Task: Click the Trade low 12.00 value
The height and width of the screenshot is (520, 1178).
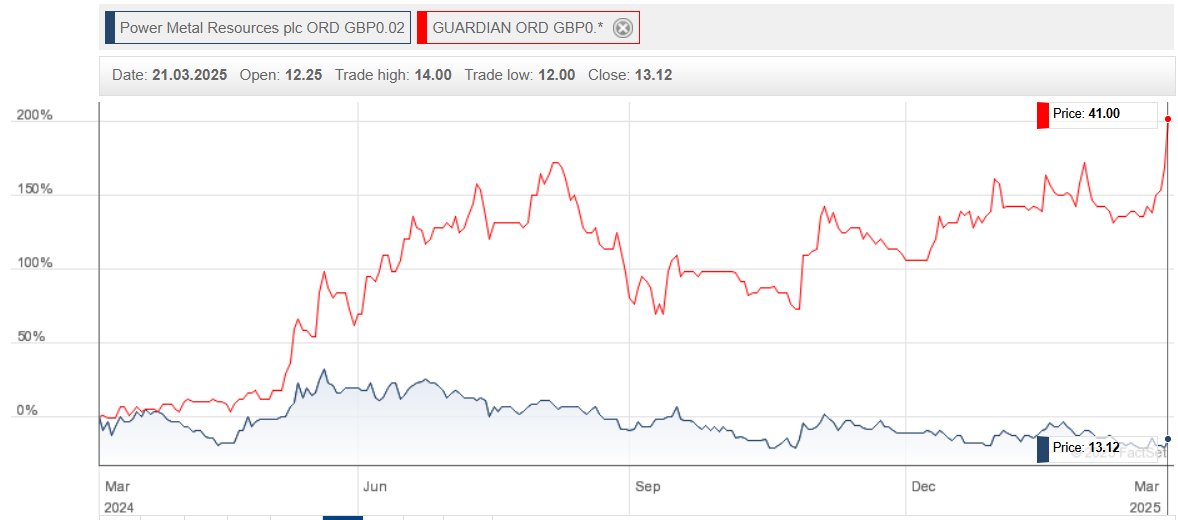Action: click(x=557, y=75)
